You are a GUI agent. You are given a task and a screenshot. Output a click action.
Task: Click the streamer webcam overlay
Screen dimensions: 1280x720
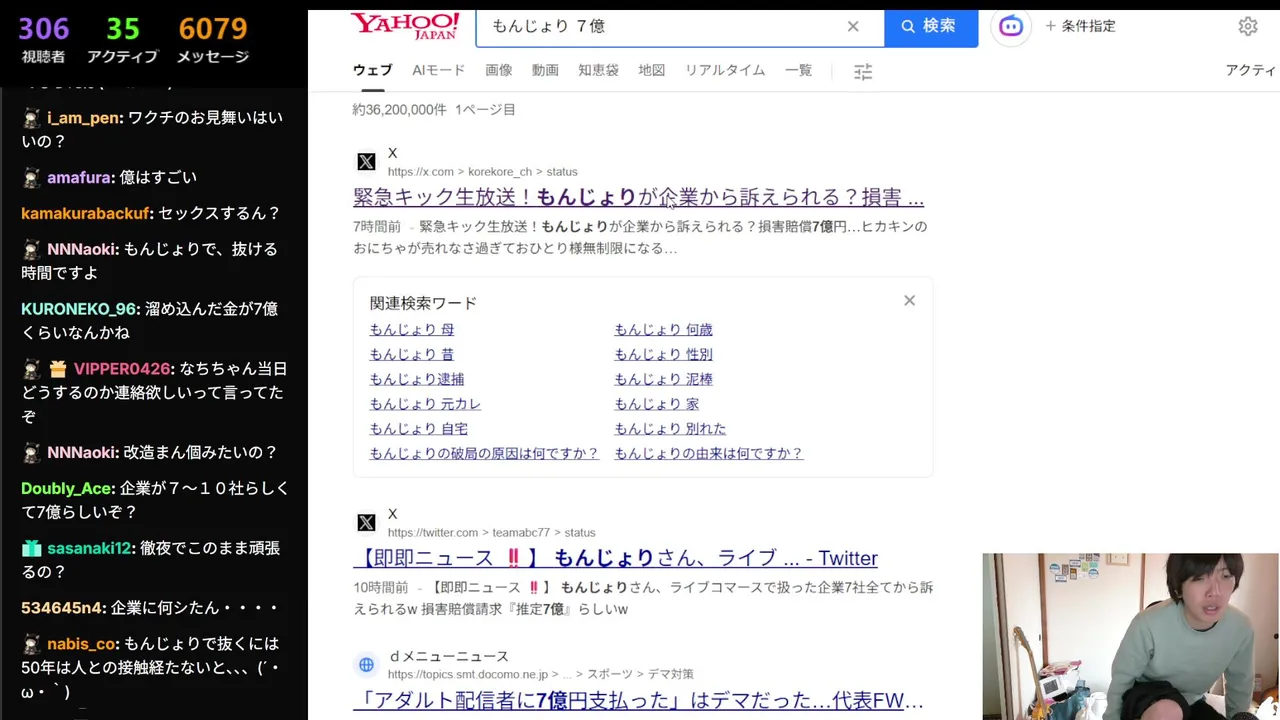[x=1130, y=637]
